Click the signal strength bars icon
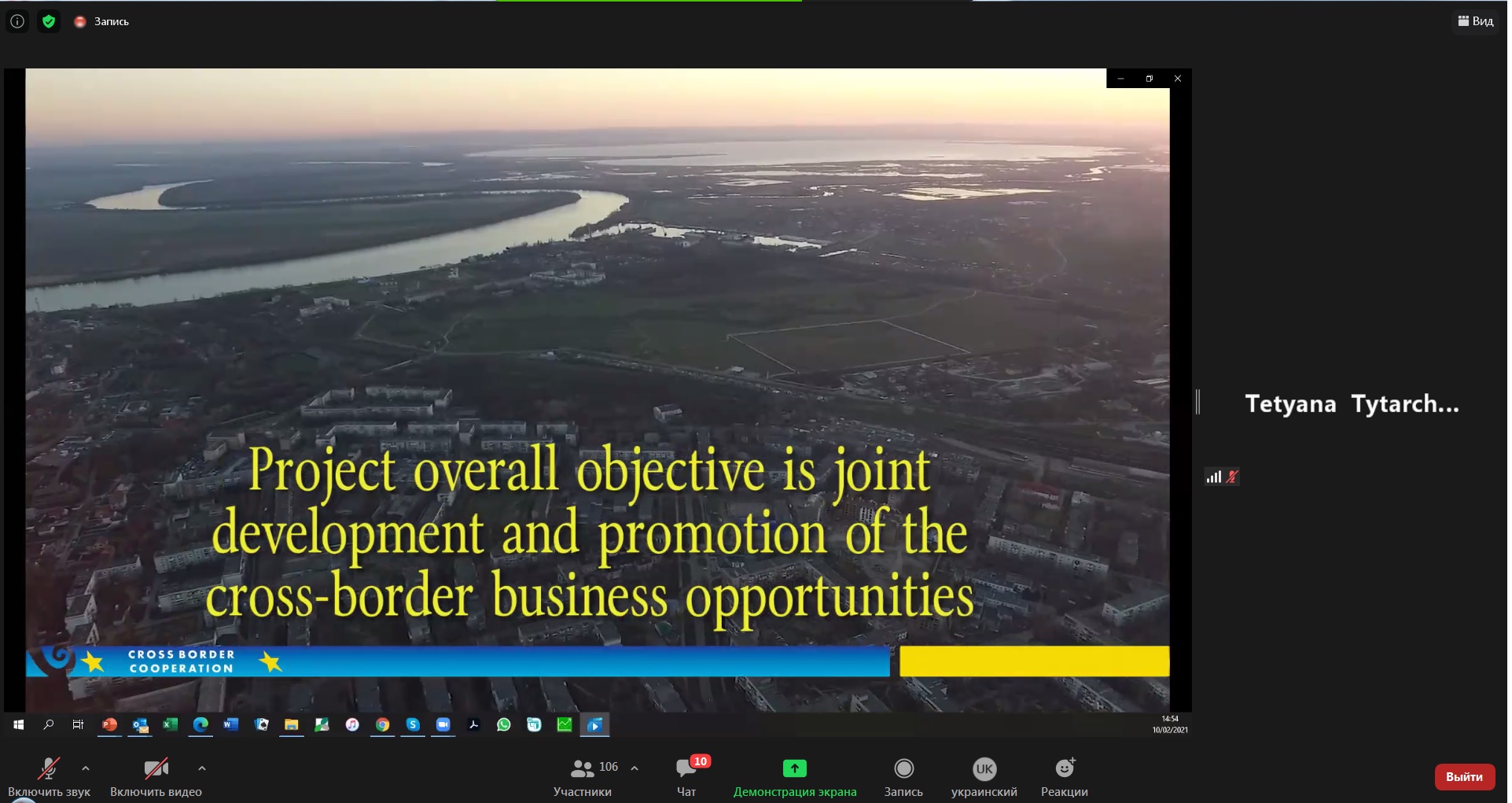 (x=1214, y=477)
